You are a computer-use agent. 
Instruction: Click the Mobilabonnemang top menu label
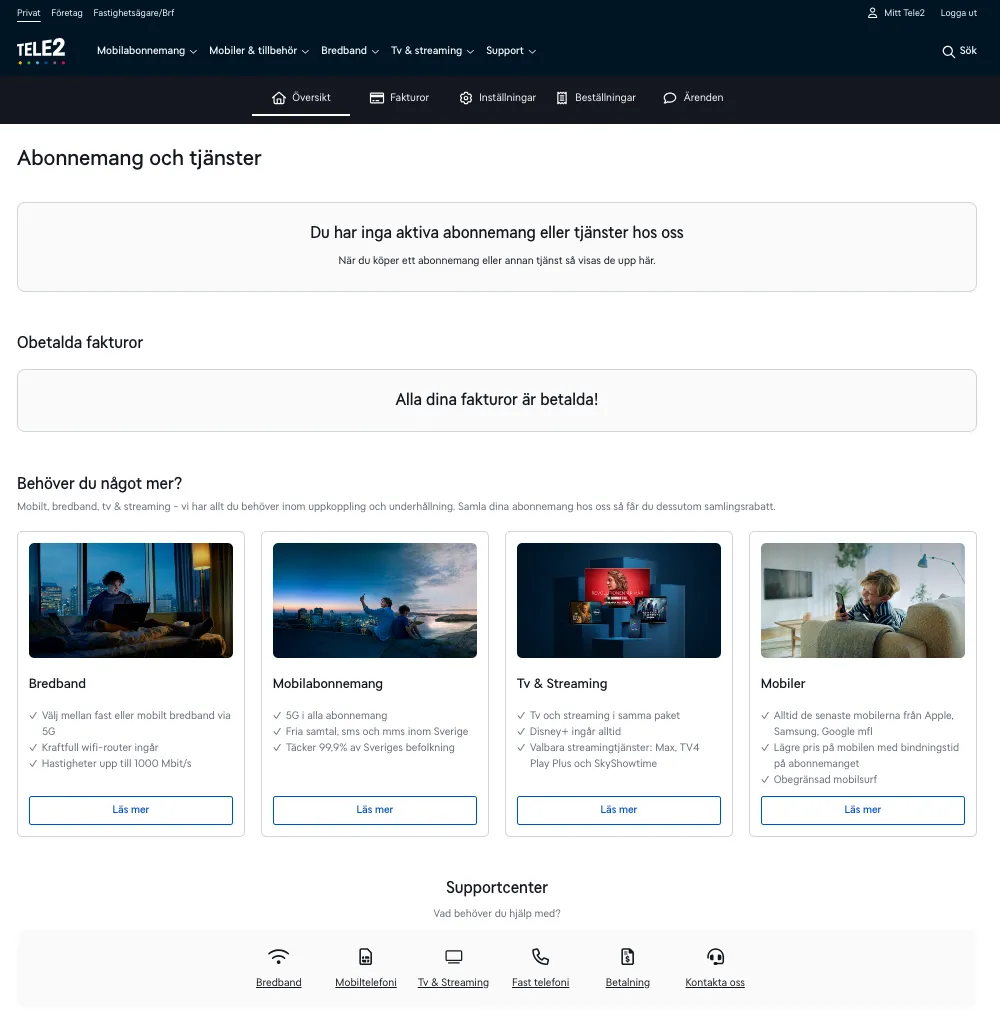tap(141, 51)
